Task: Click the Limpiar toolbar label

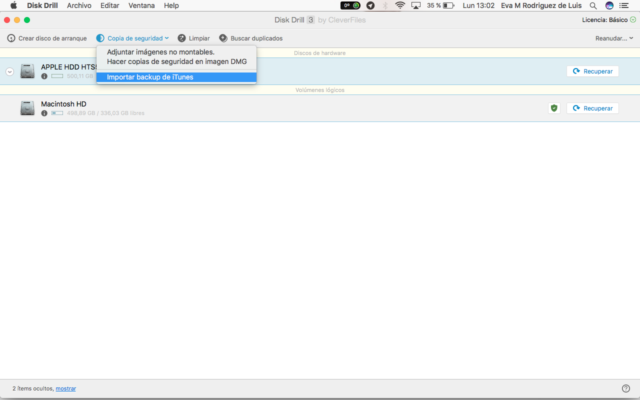Action: (199, 38)
